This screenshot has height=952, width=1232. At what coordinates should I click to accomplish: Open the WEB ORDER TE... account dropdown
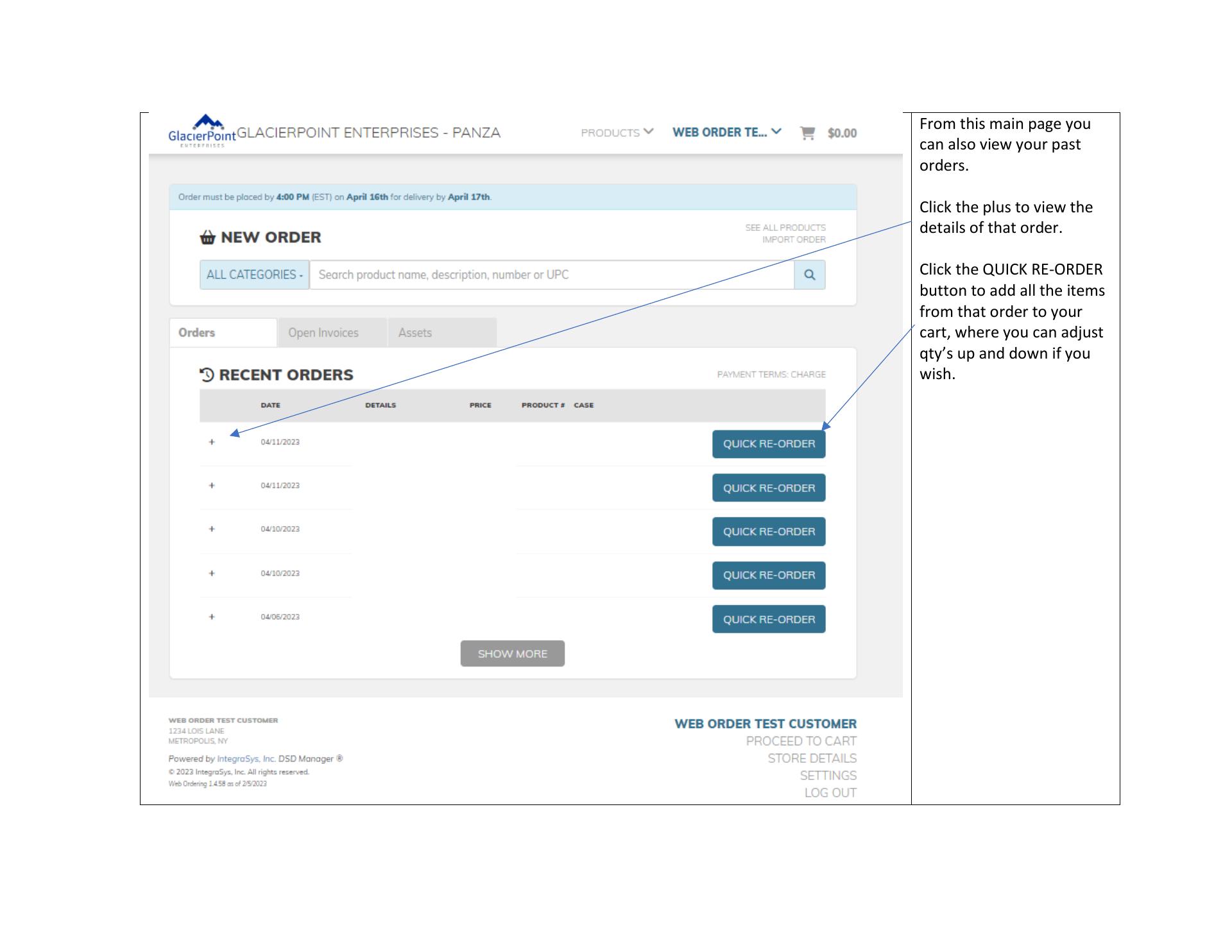coord(726,132)
